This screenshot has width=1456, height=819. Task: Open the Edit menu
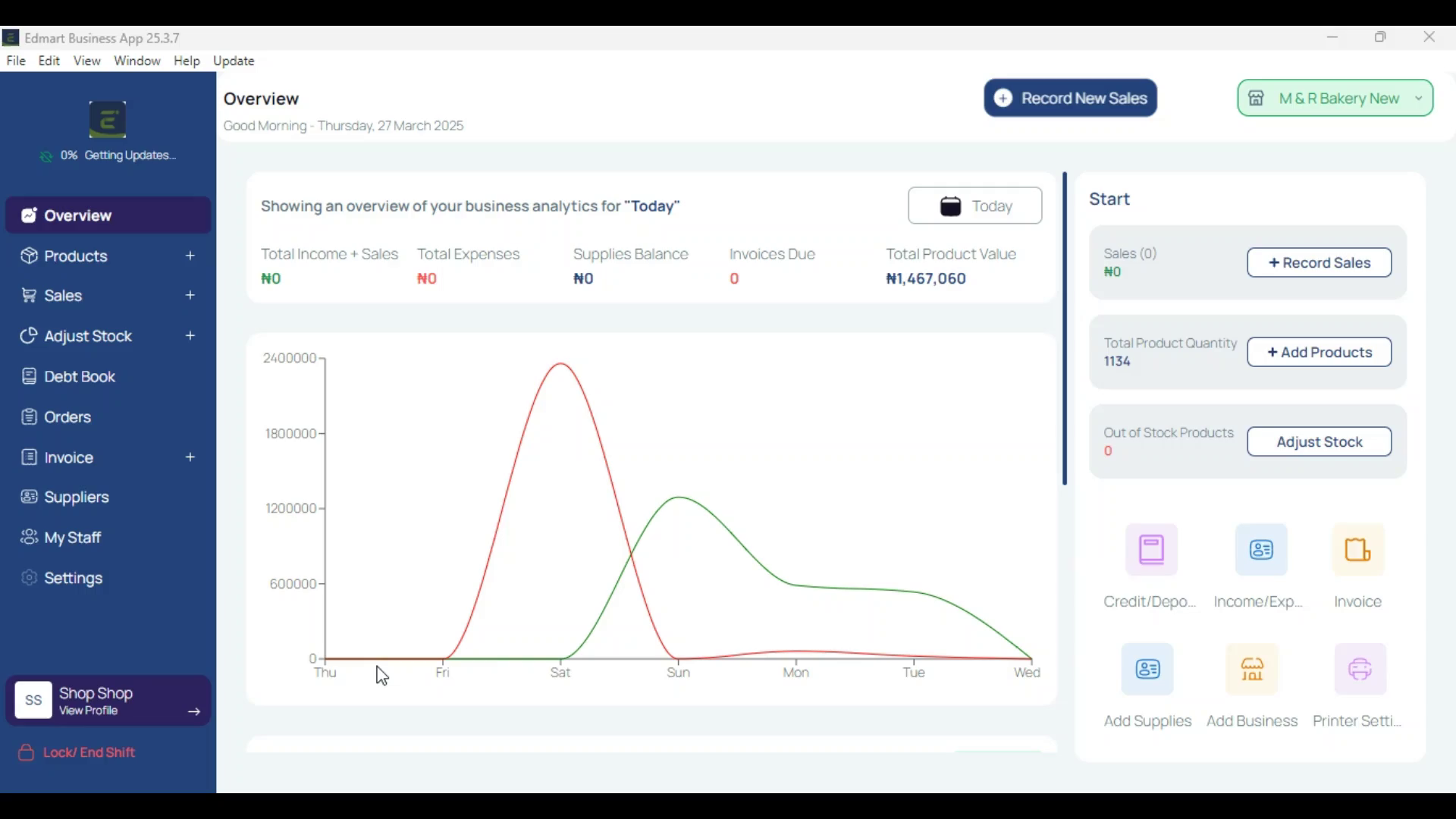[x=49, y=61]
